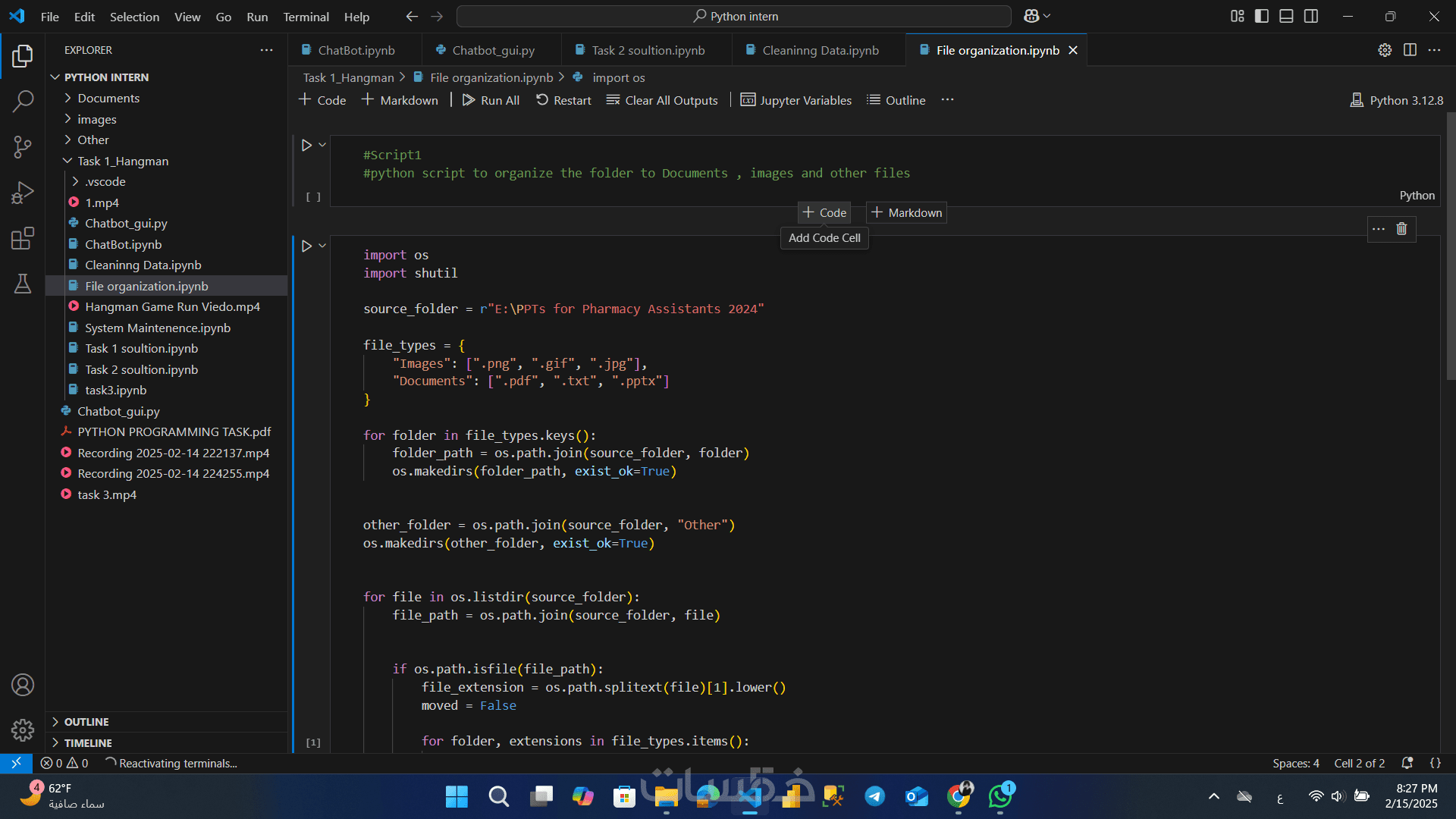
Task: Open the Source Control view
Action: tap(23, 146)
